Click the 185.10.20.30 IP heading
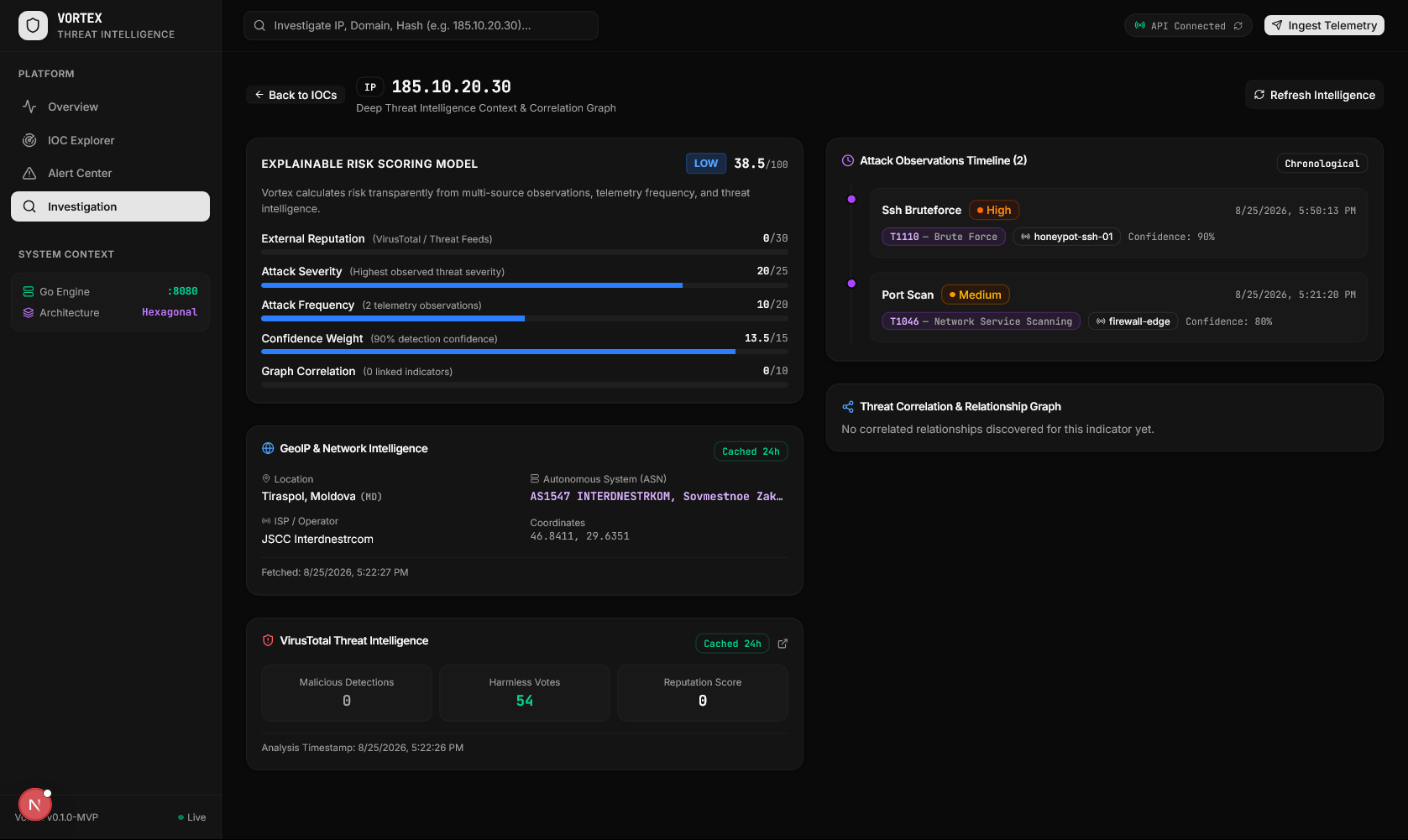 click(x=452, y=86)
